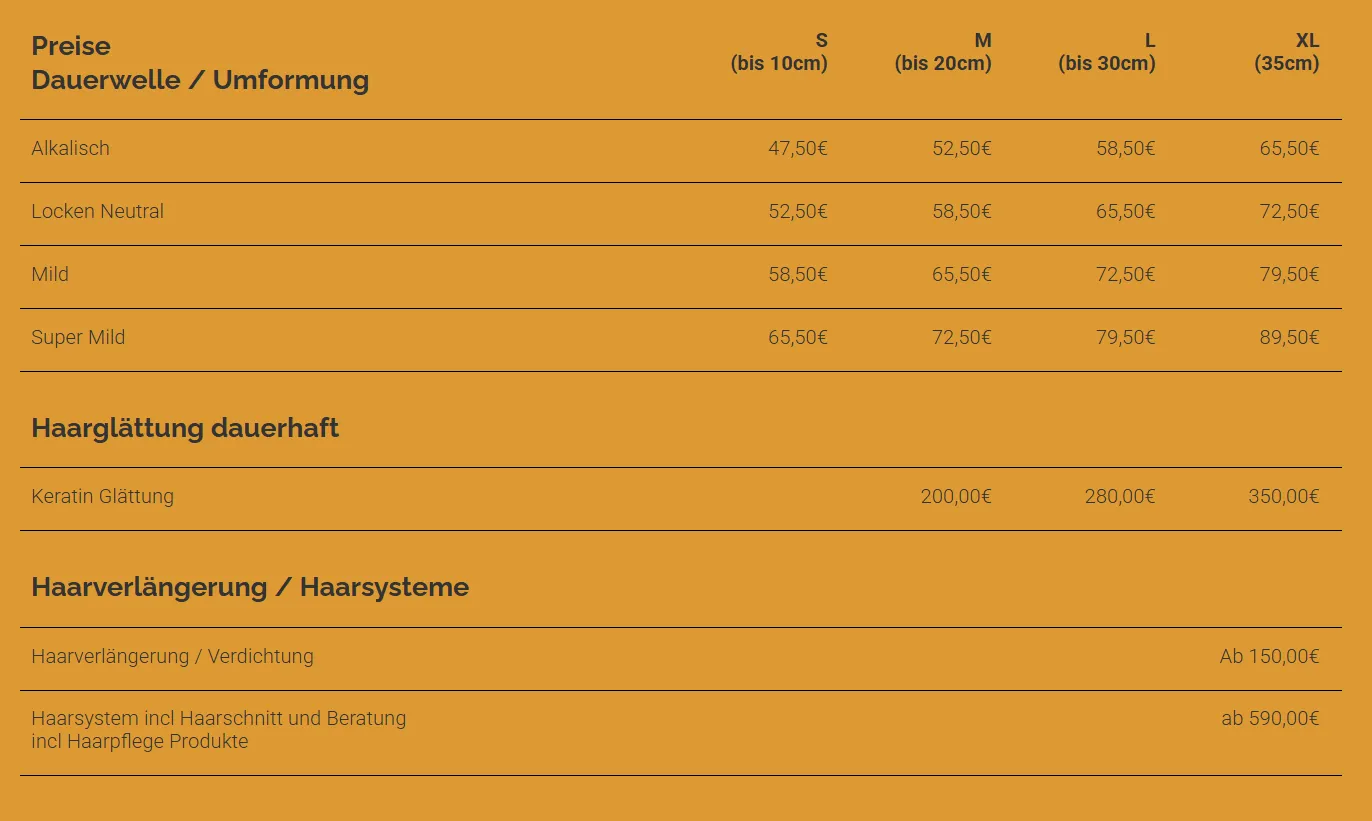Image resolution: width=1372 pixels, height=821 pixels.
Task: Select the M (bis 20cm) column header
Action: (943, 52)
